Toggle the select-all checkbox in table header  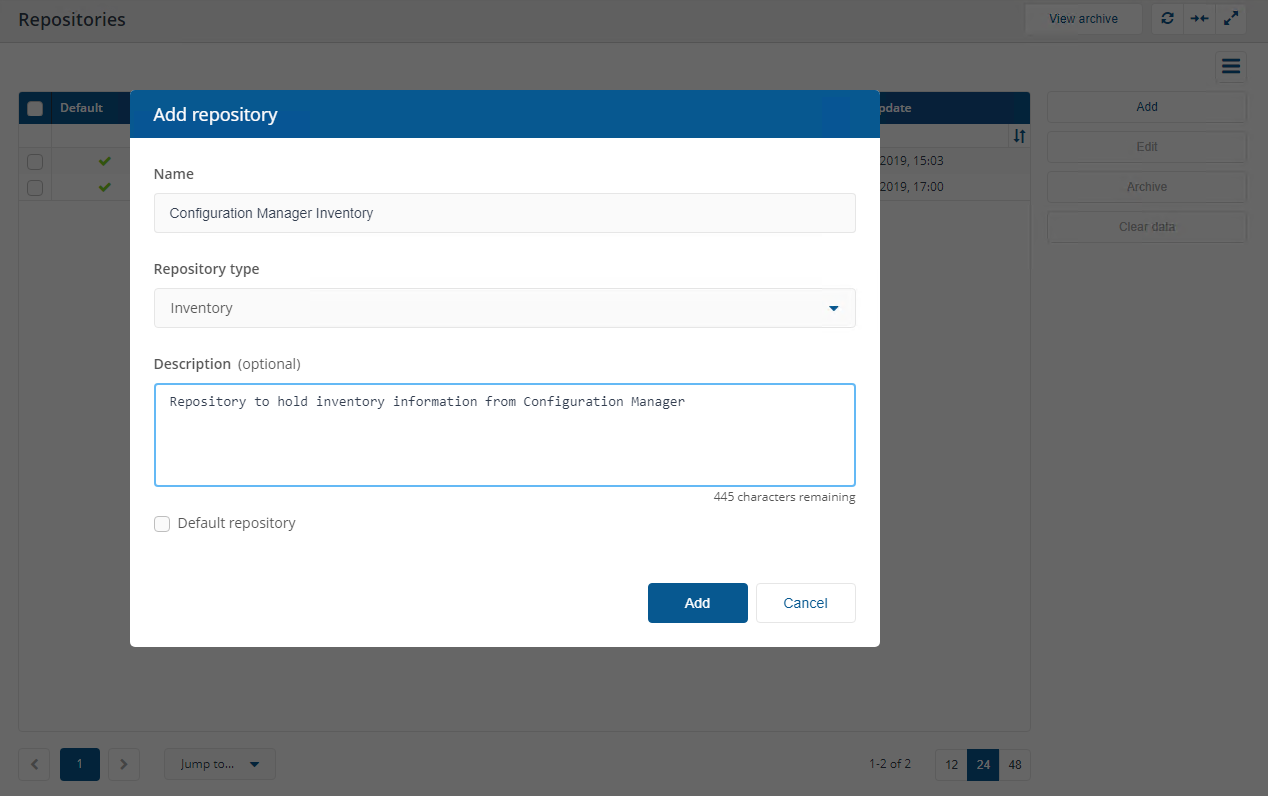click(x=35, y=108)
